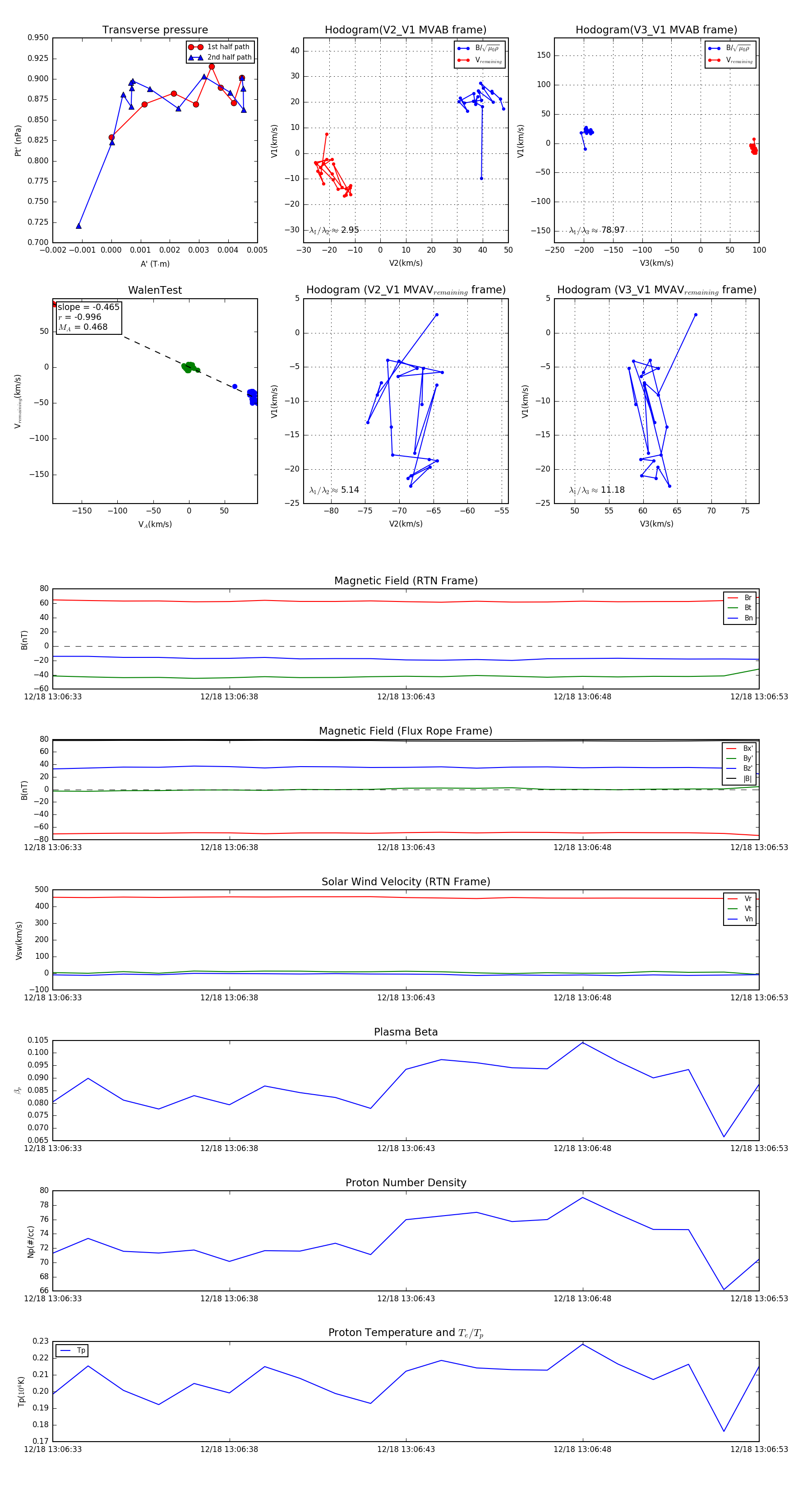Click the green point cluster in WalenTest plot
Screen dimensions: 812x1489
[x=189, y=367]
